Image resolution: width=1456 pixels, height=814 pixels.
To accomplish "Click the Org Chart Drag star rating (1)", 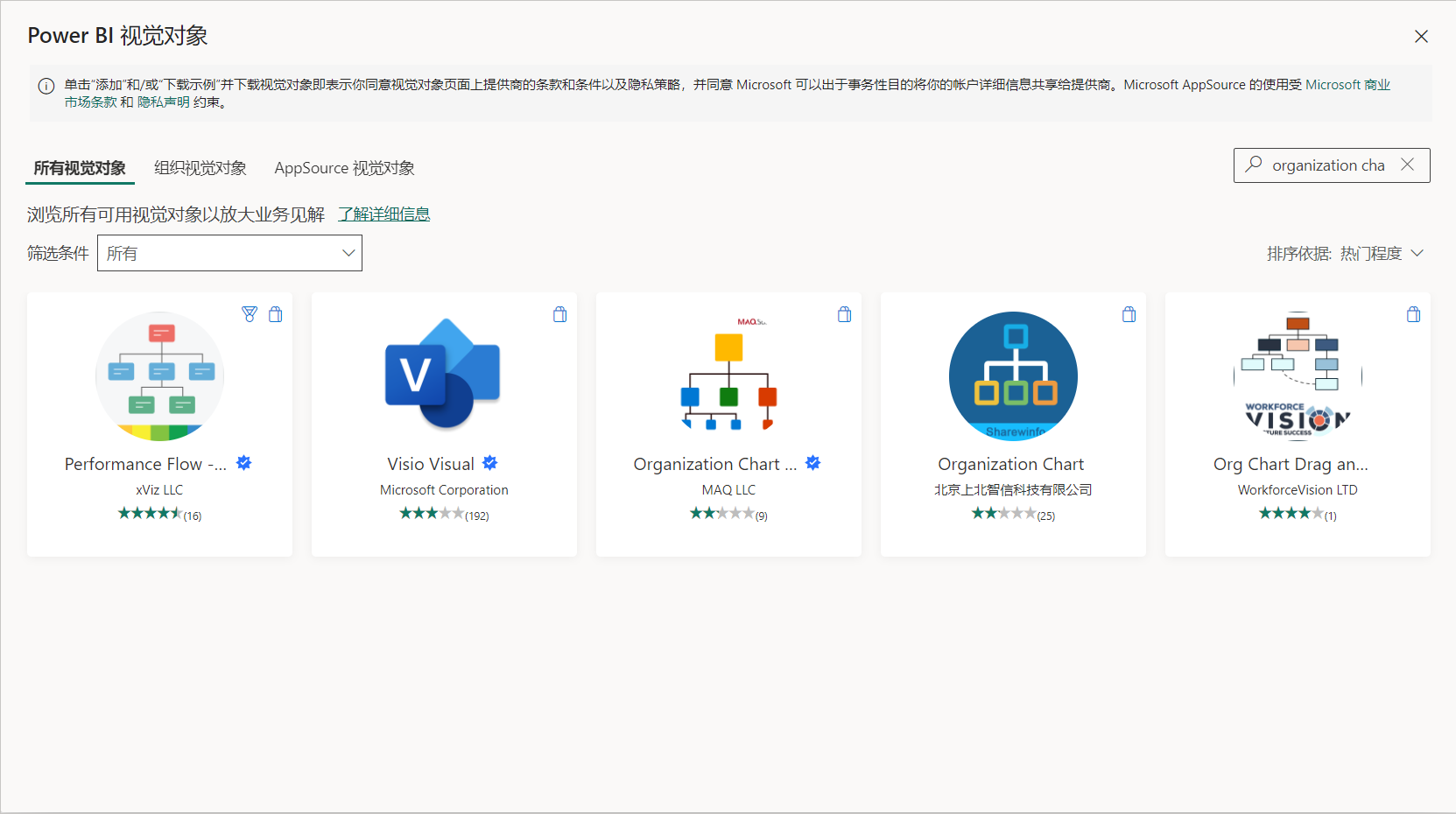I will pyautogui.click(x=1298, y=514).
